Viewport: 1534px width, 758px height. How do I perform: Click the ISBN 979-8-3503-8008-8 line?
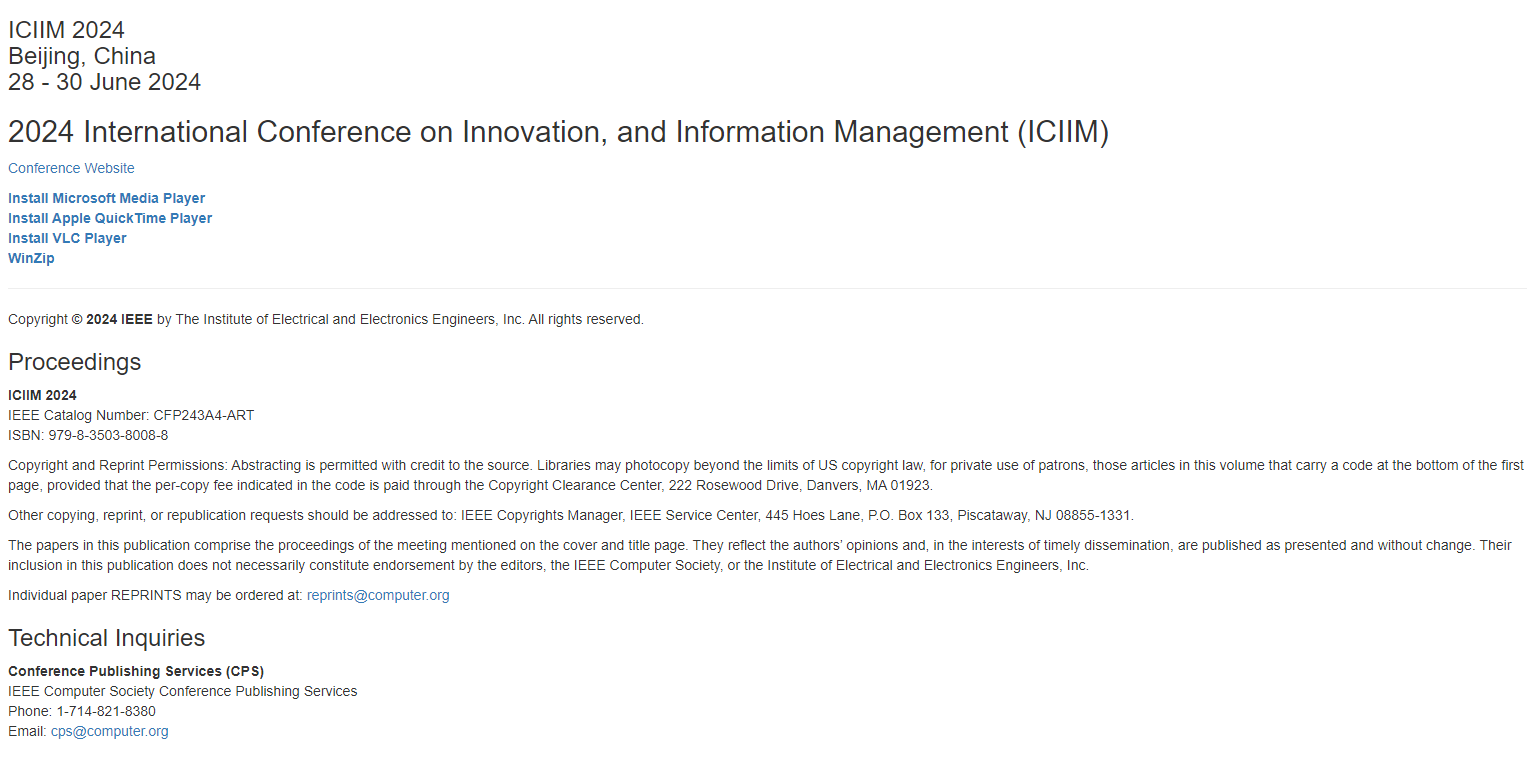[88, 435]
